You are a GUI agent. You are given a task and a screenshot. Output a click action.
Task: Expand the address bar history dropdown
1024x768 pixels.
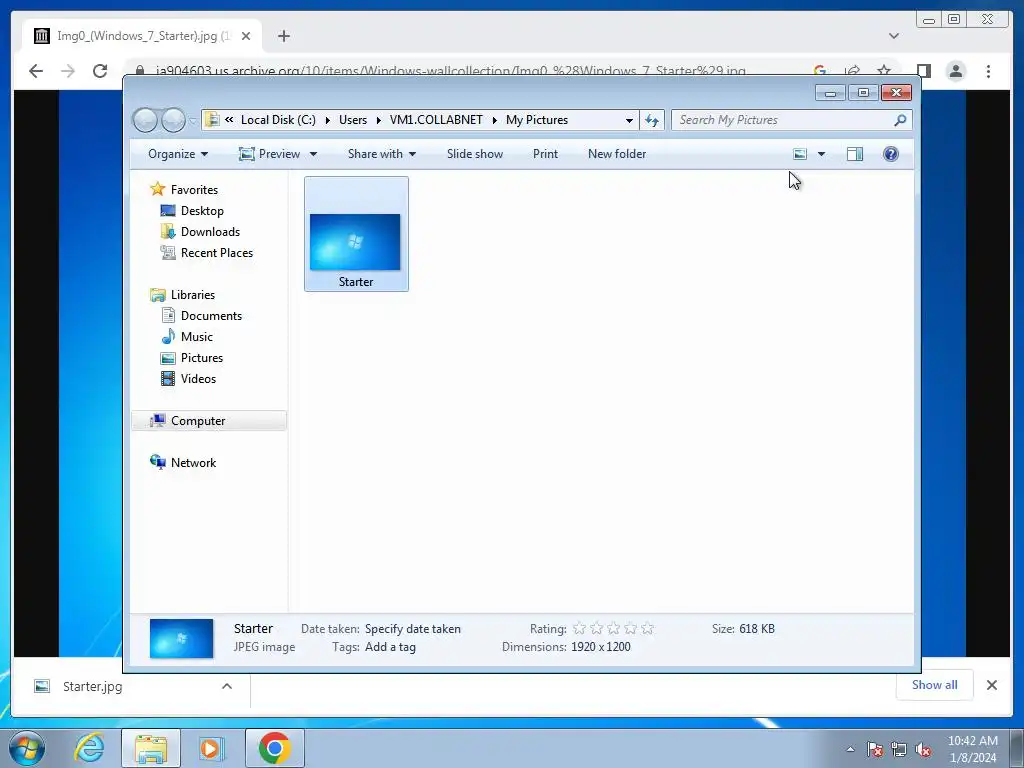[629, 120]
